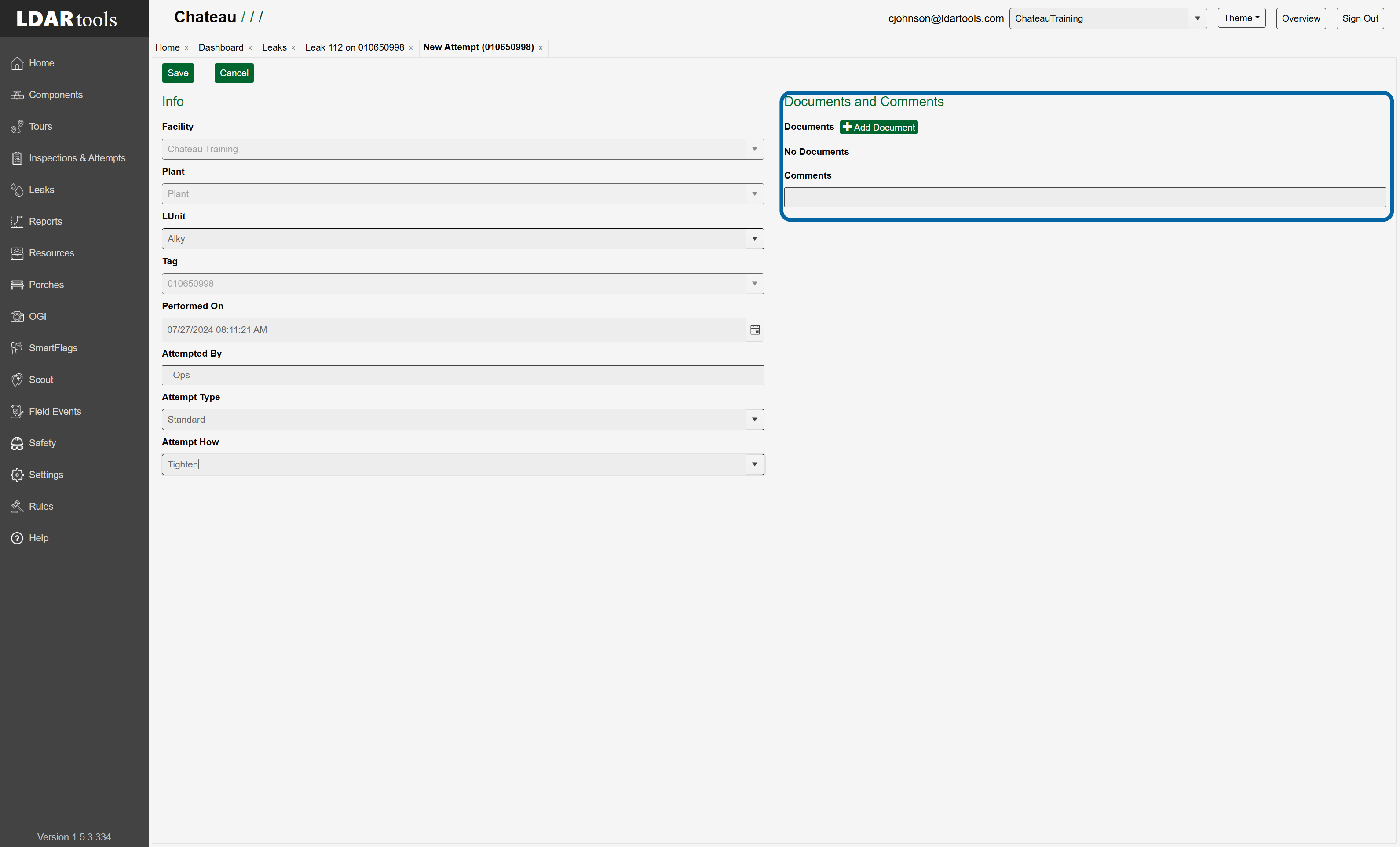The height and width of the screenshot is (847, 1400).
Task: Open the ChateauTraining database selector
Action: [1108, 18]
